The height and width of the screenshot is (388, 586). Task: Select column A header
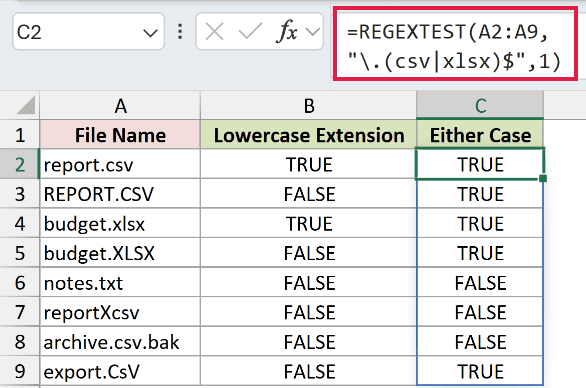[120, 106]
